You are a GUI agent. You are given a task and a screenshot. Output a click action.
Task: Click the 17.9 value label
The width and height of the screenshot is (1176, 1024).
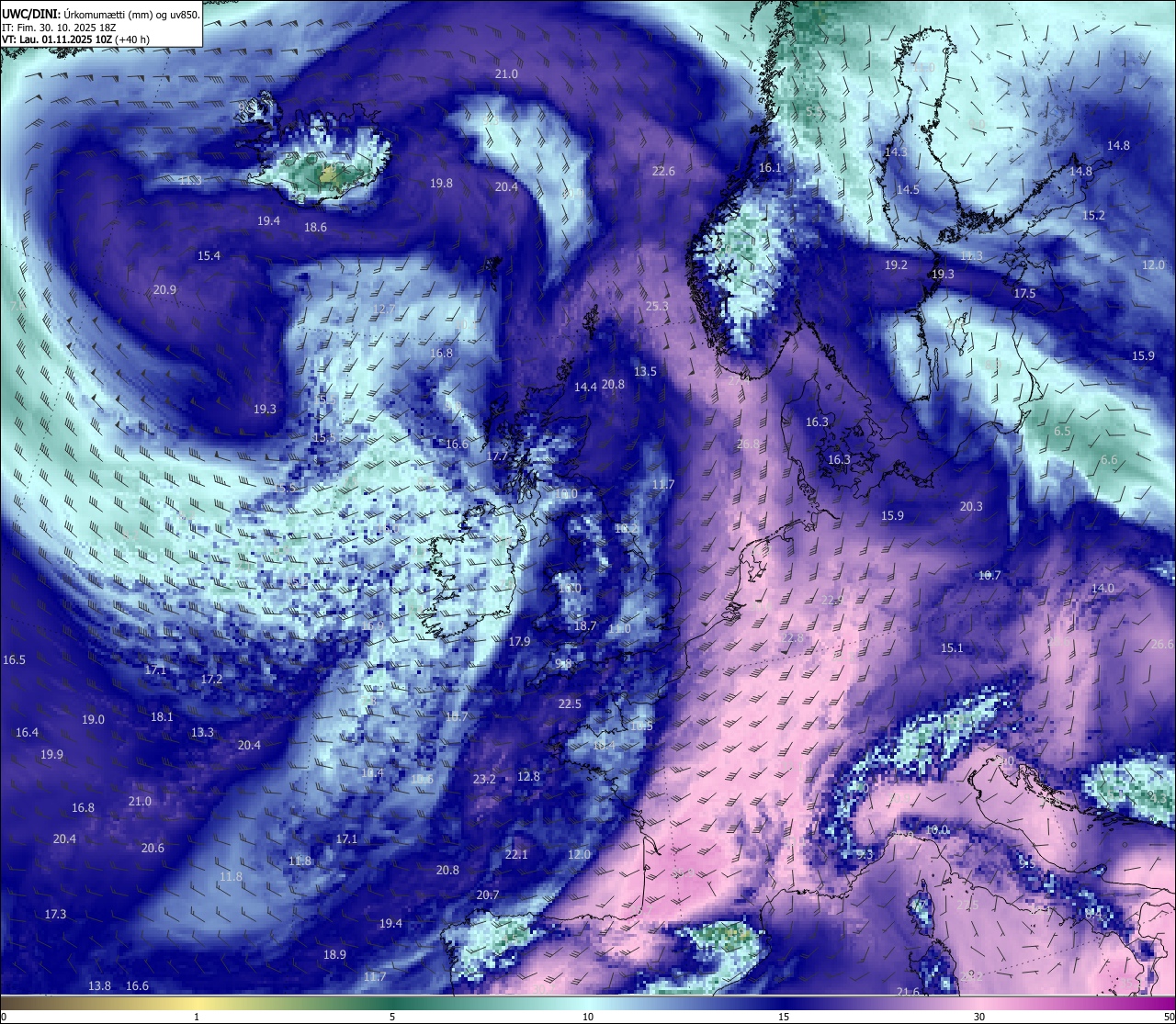pos(519,641)
